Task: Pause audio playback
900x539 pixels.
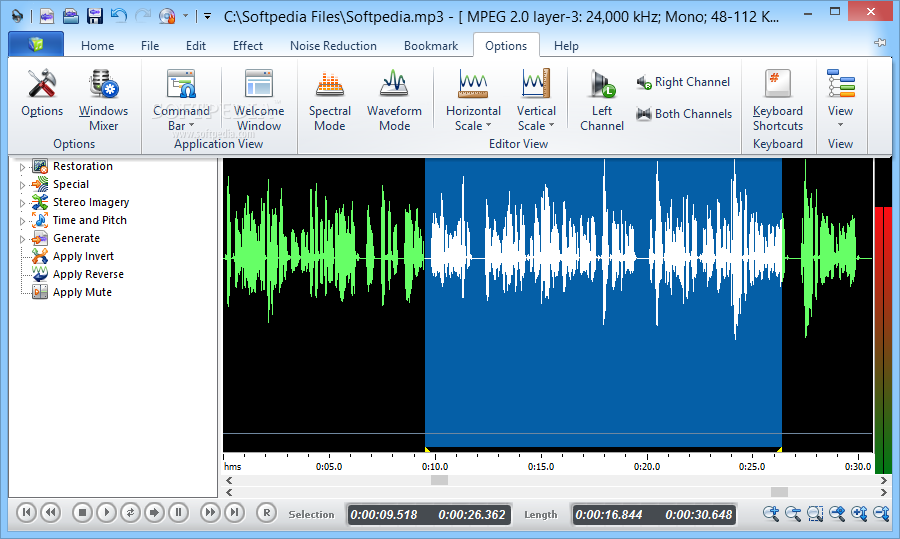Action: 179,513
